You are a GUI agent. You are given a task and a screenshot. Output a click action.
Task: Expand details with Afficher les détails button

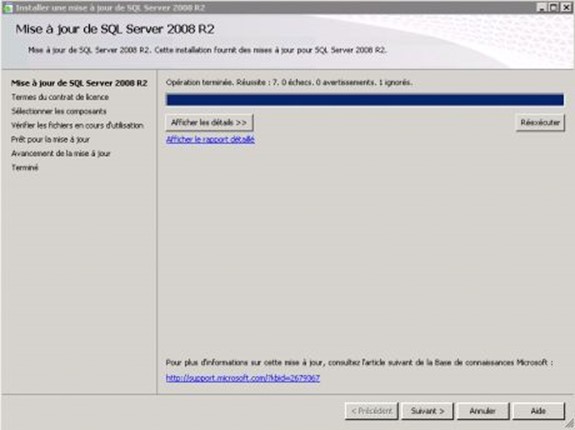(209, 122)
